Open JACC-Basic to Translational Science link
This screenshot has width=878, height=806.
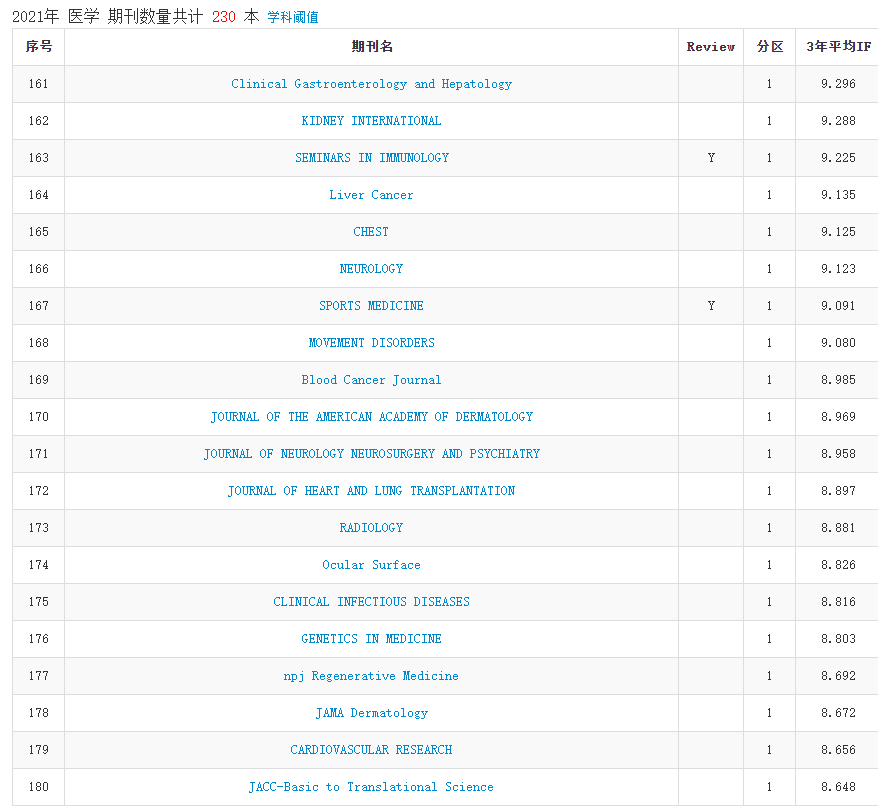[371, 786]
